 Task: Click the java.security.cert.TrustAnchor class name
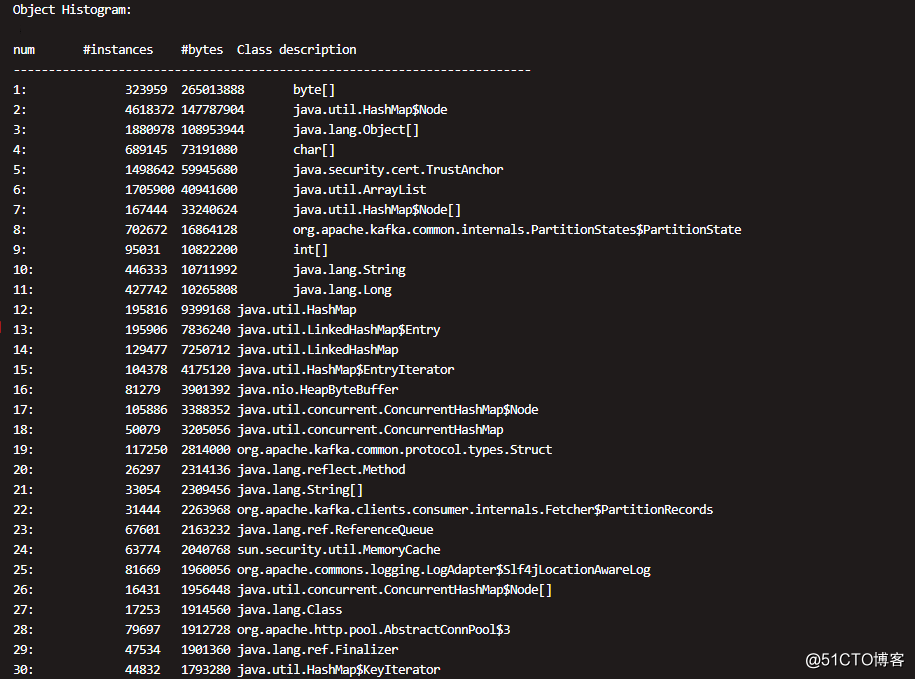coord(398,170)
